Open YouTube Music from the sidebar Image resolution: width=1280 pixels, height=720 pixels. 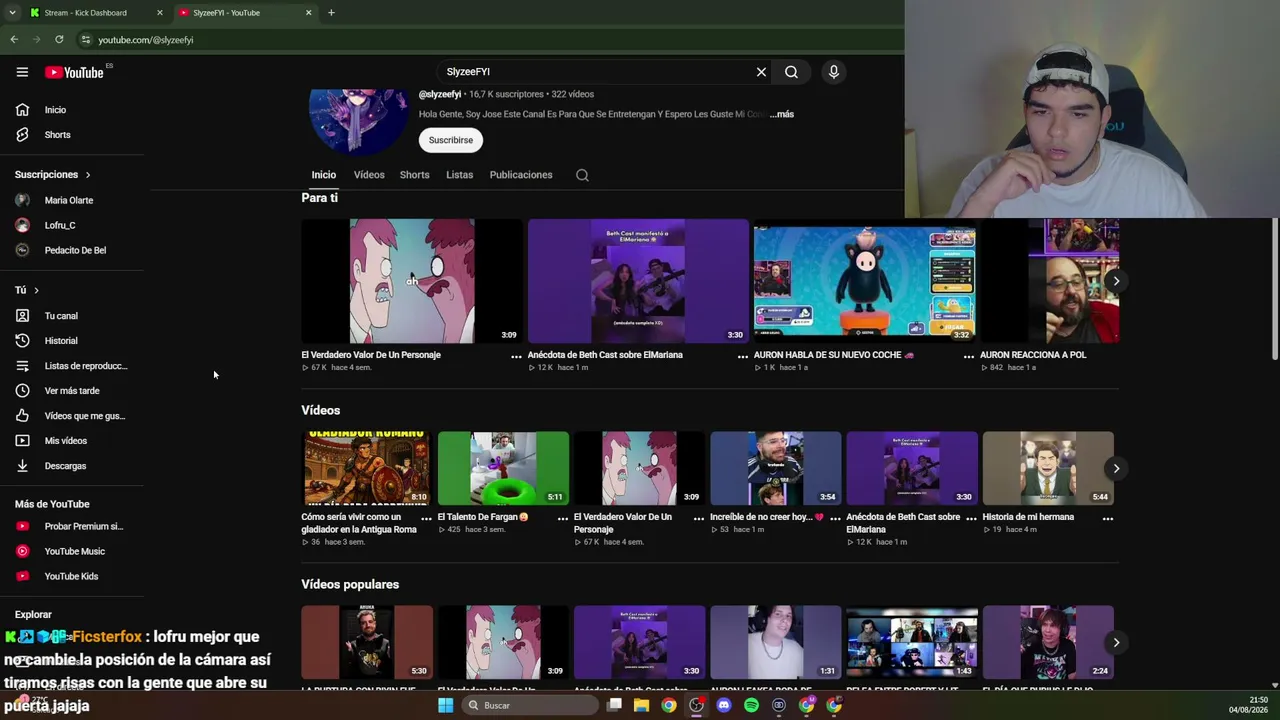[72, 551]
